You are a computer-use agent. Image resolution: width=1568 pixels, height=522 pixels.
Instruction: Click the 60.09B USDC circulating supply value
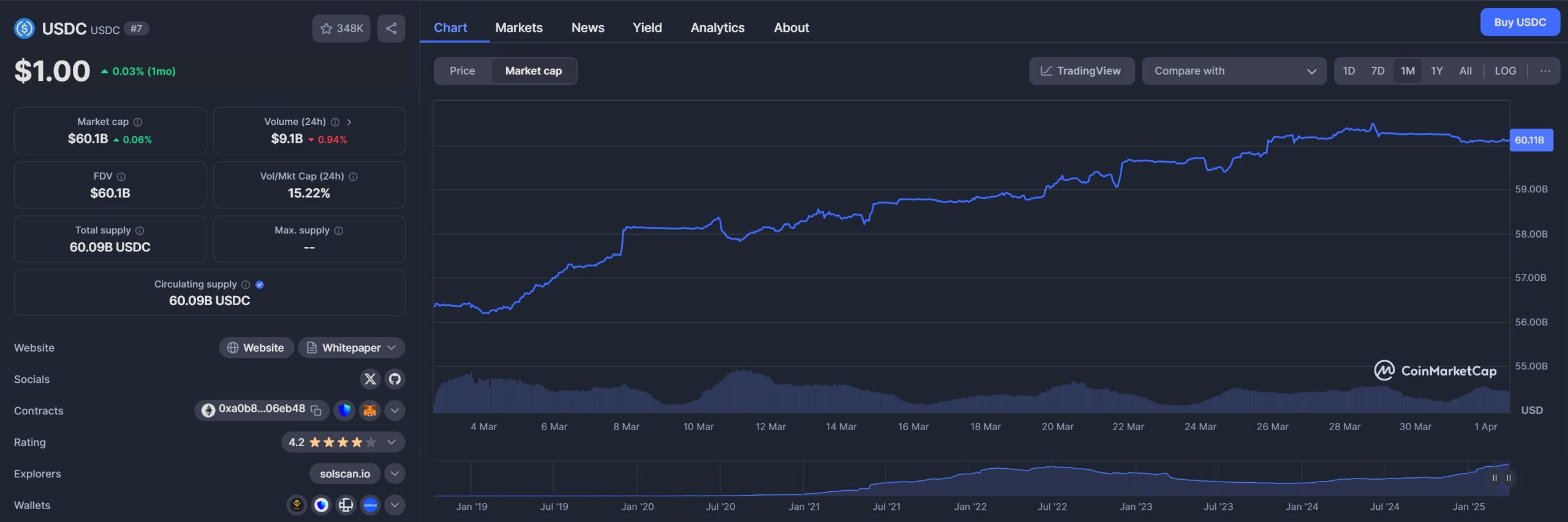coord(209,301)
